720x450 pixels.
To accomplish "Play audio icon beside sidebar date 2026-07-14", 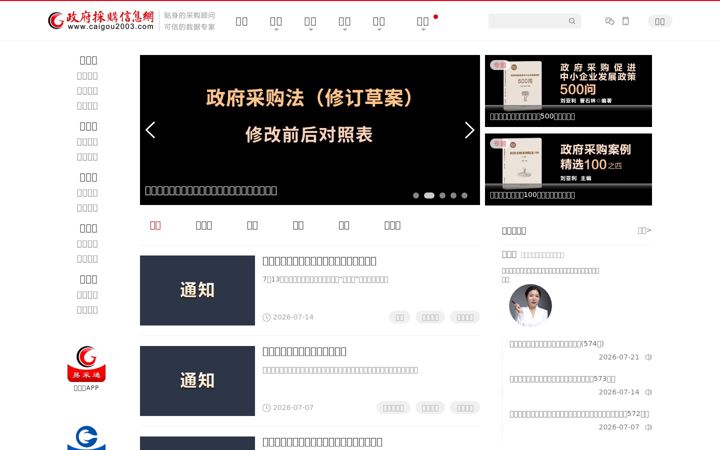I will click(648, 392).
